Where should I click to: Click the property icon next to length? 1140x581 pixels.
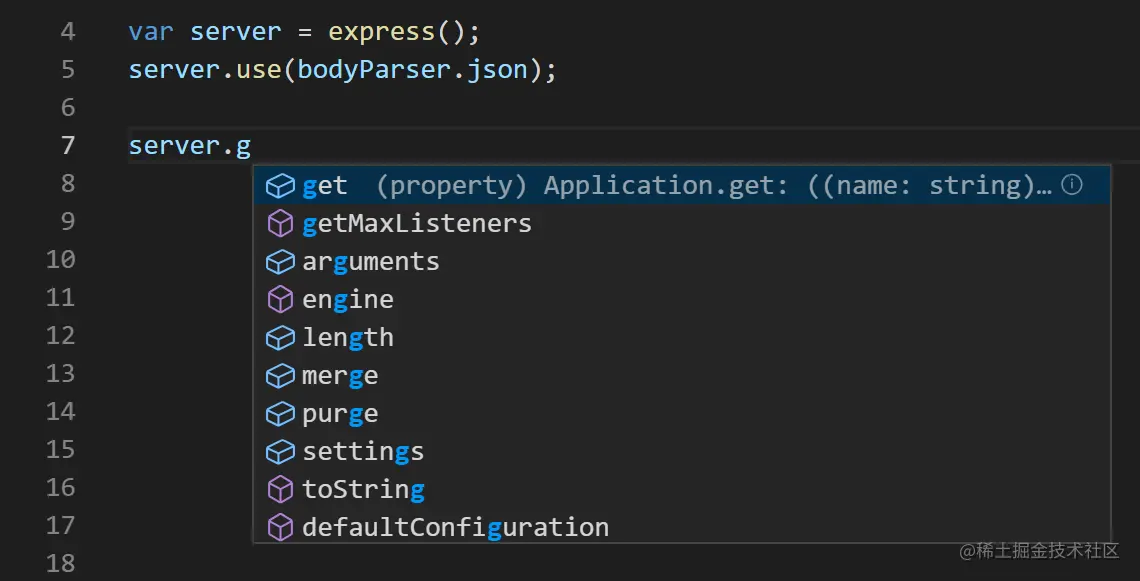coord(280,337)
